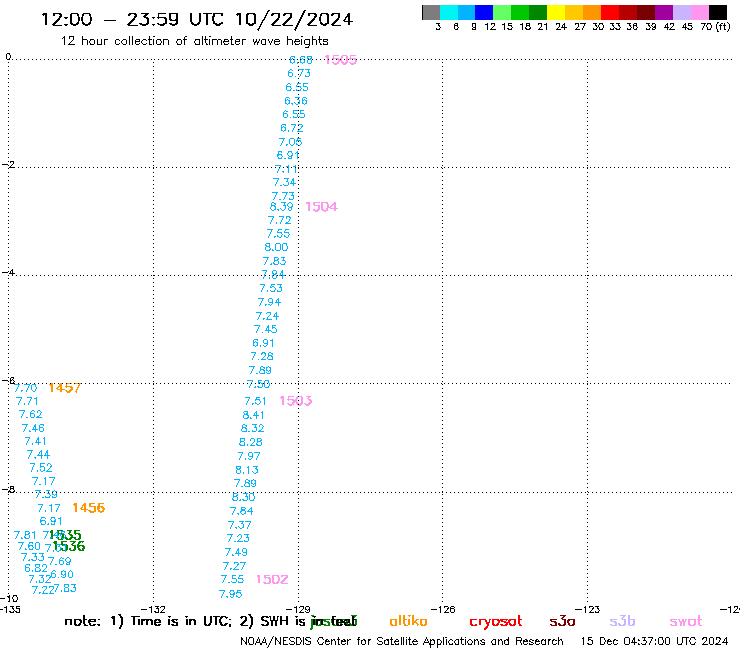Pick the yellow swatch in the color scale
This screenshot has width=740, height=650.
coord(556,12)
